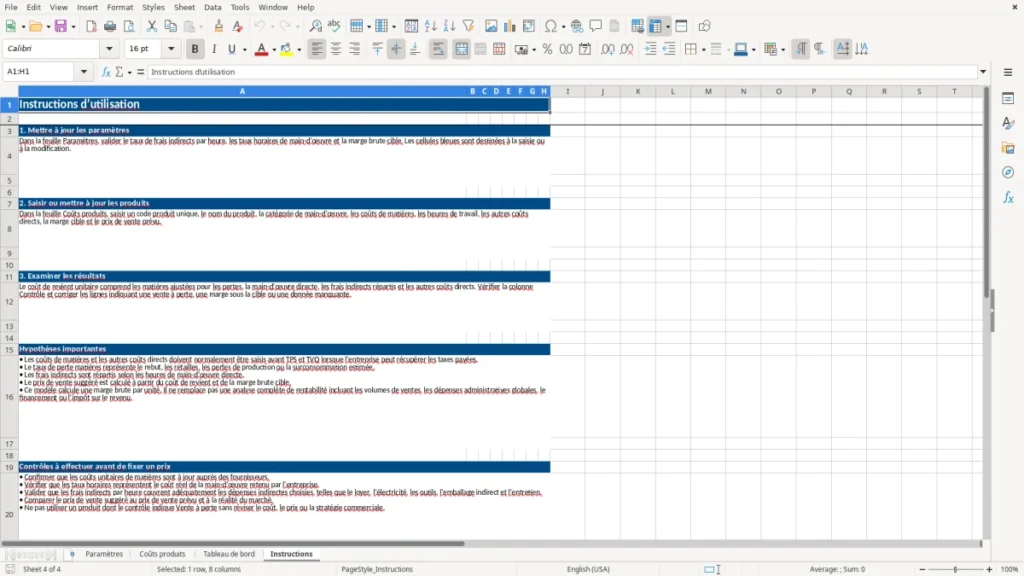This screenshot has height=576, width=1024.
Task: Open the font size dropdown
Action: click(x=171, y=49)
